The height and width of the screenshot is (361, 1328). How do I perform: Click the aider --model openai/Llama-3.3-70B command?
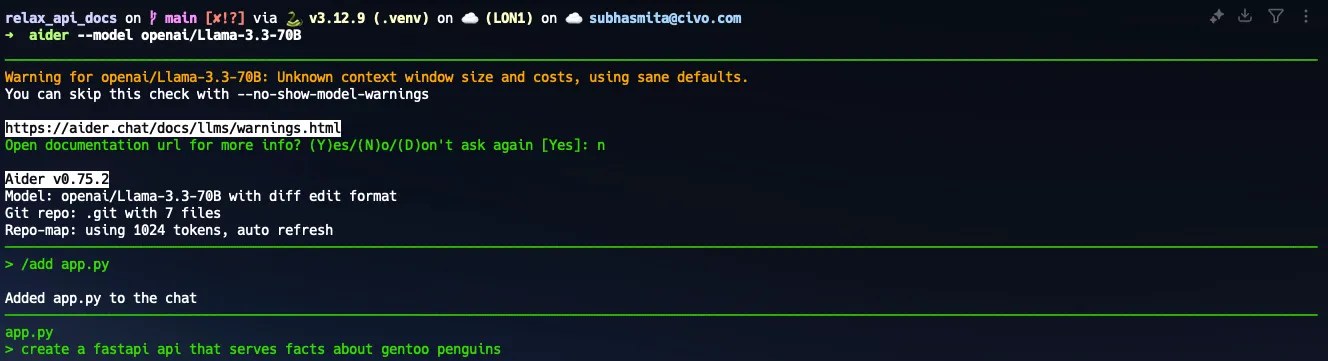[166, 35]
